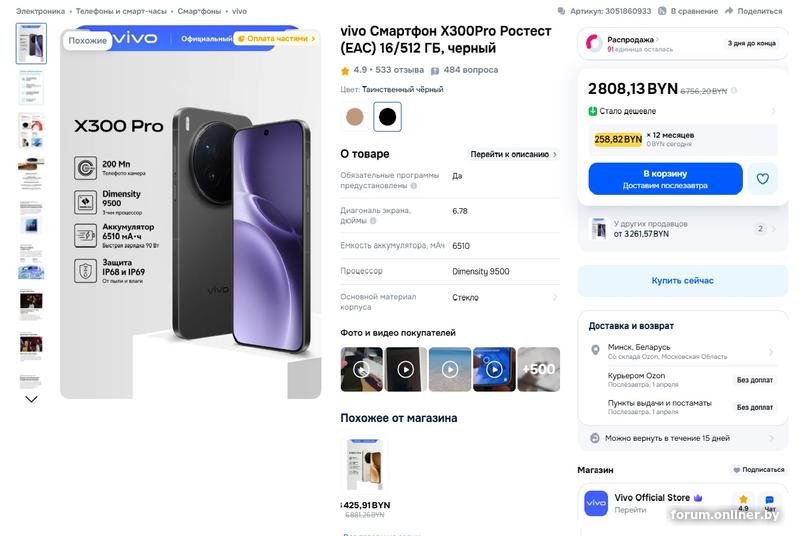Click "Купить сейчас" button
This screenshot has height=536, width=800.
pyautogui.click(x=683, y=281)
